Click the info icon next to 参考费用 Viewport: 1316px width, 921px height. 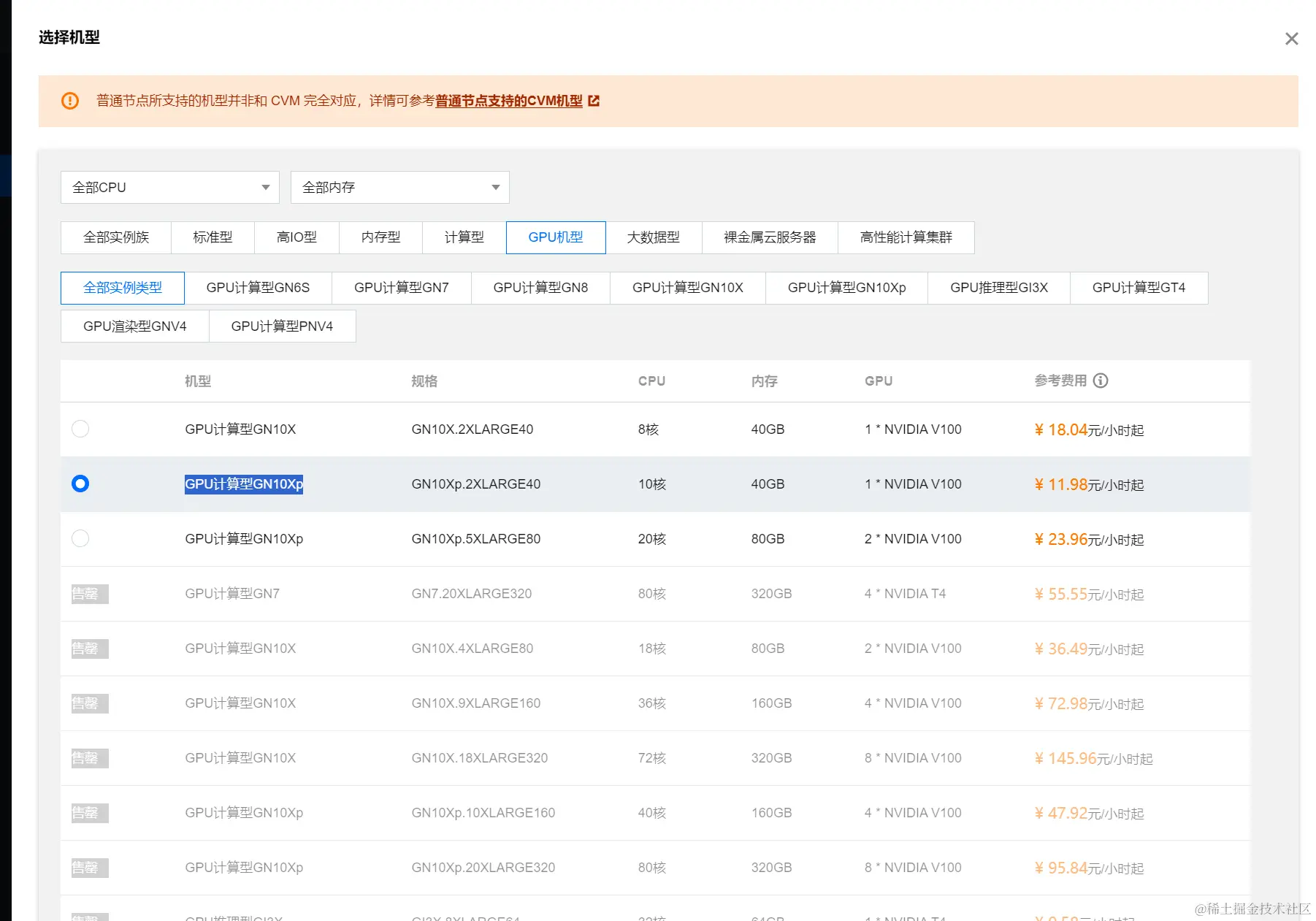pyautogui.click(x=1101, y=381)
